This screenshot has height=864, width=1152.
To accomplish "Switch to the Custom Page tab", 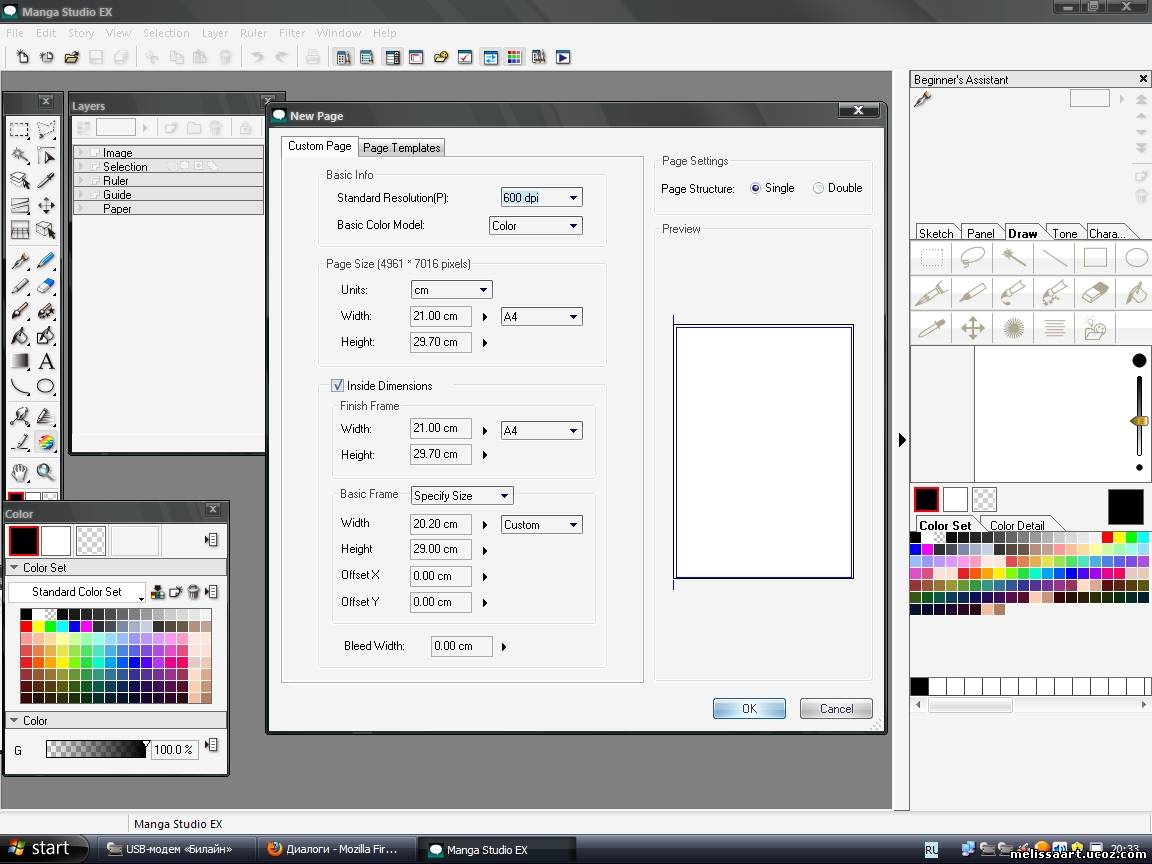I will 320,146.
